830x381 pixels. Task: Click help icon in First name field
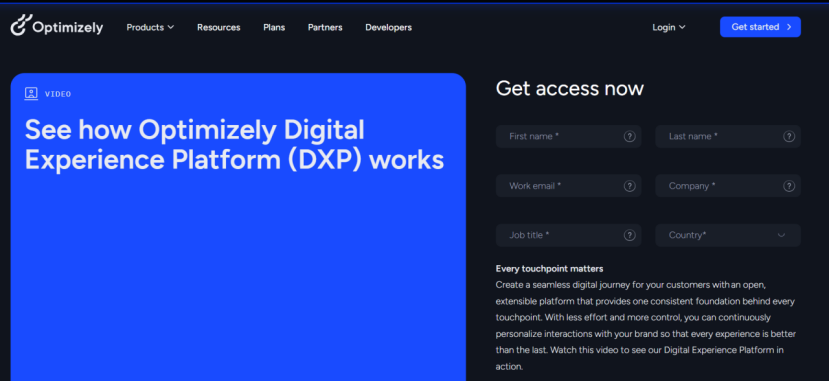[x=629, y=137]
